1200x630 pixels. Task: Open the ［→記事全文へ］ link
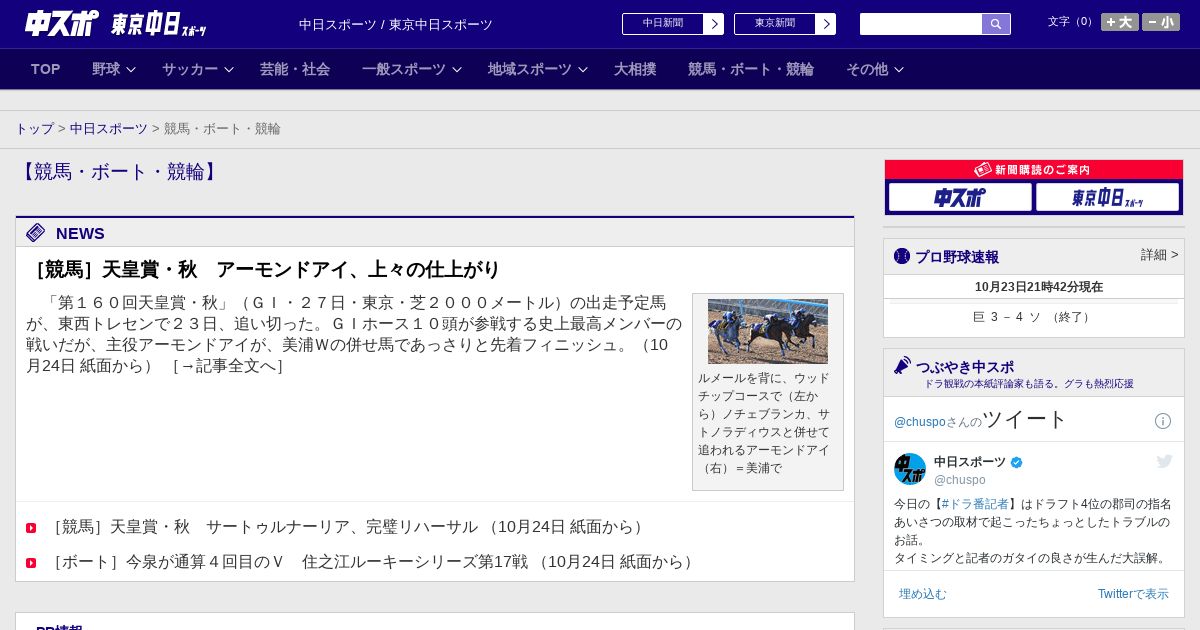[228, 366]
